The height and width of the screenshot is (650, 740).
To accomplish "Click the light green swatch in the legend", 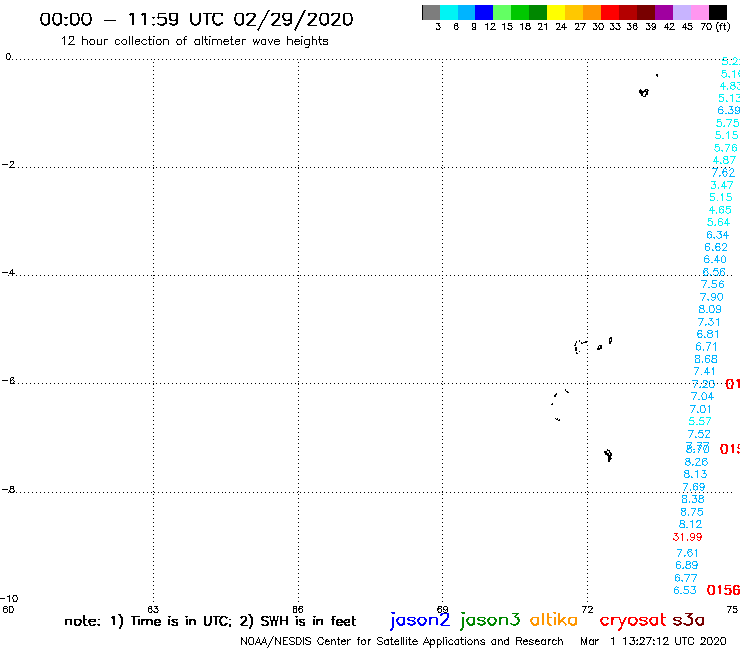I will 502,12.
